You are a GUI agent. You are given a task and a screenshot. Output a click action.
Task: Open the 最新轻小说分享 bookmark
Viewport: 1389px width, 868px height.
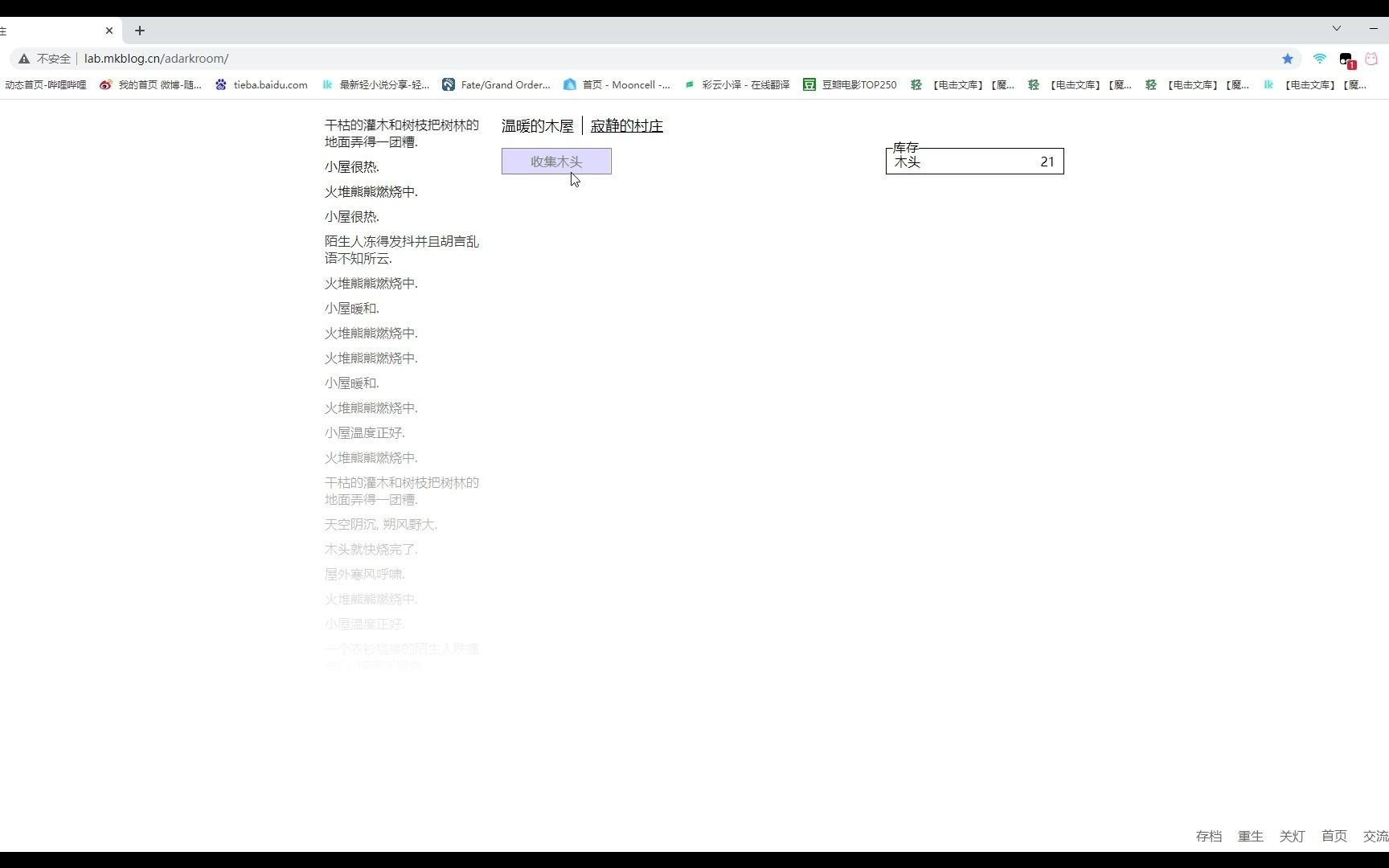click(x=375, y=84)
